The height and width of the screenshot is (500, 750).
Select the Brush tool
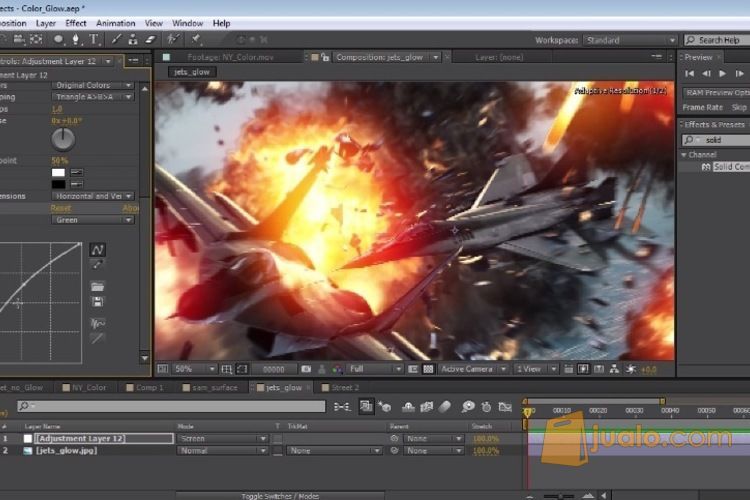[116, 40]
